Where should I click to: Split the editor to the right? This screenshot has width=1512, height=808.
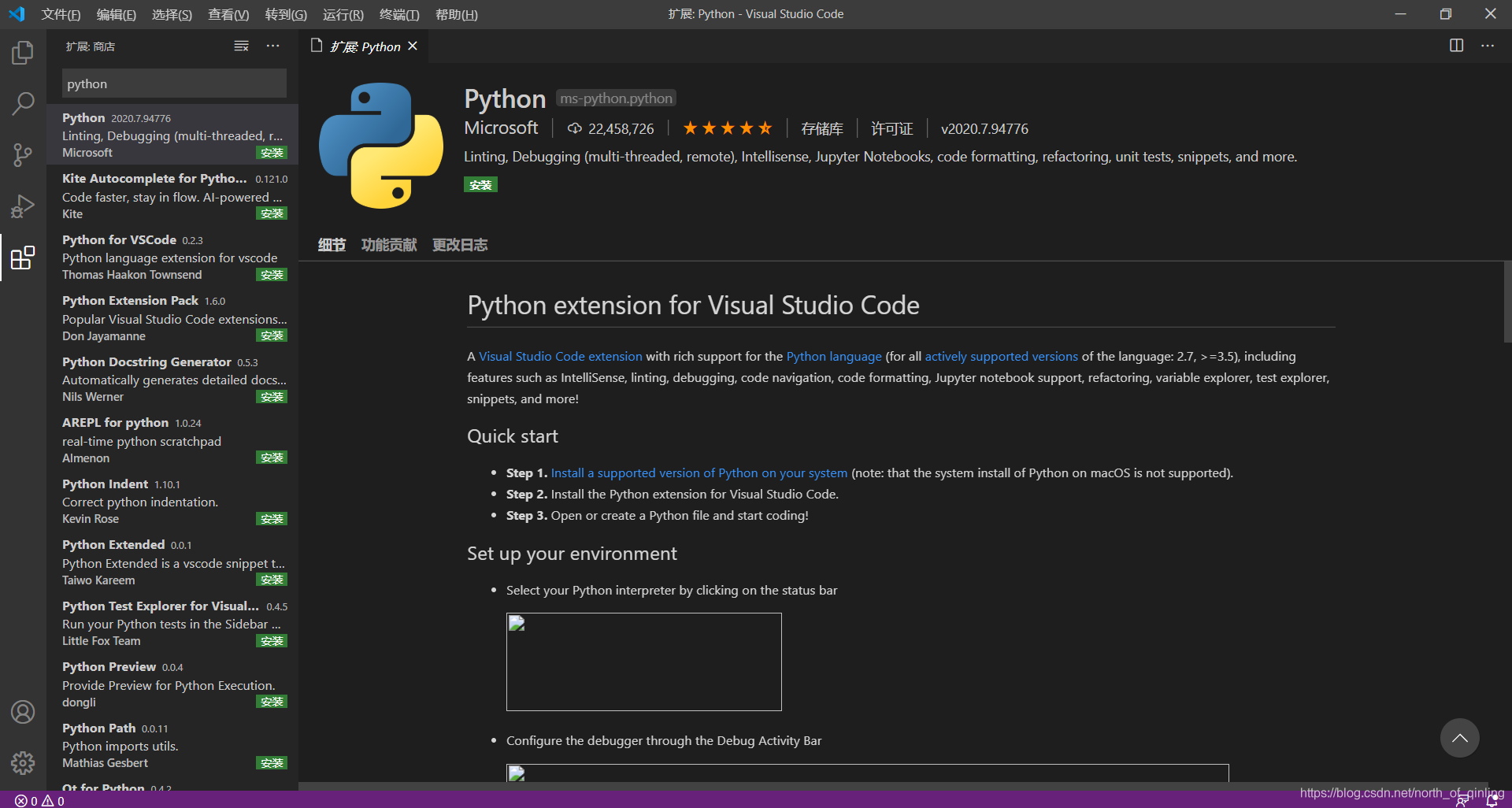coord(1456,46)
